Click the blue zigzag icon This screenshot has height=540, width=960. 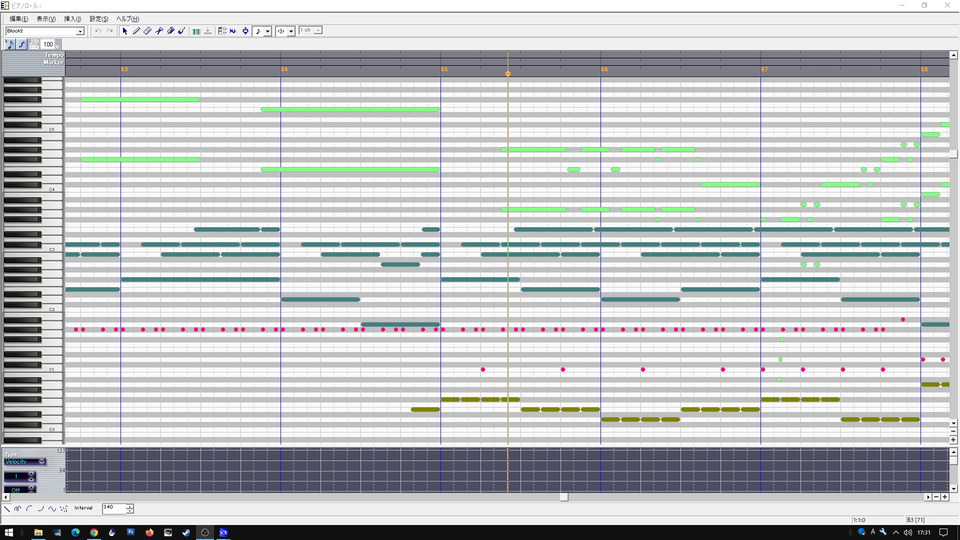coord(233,31)
